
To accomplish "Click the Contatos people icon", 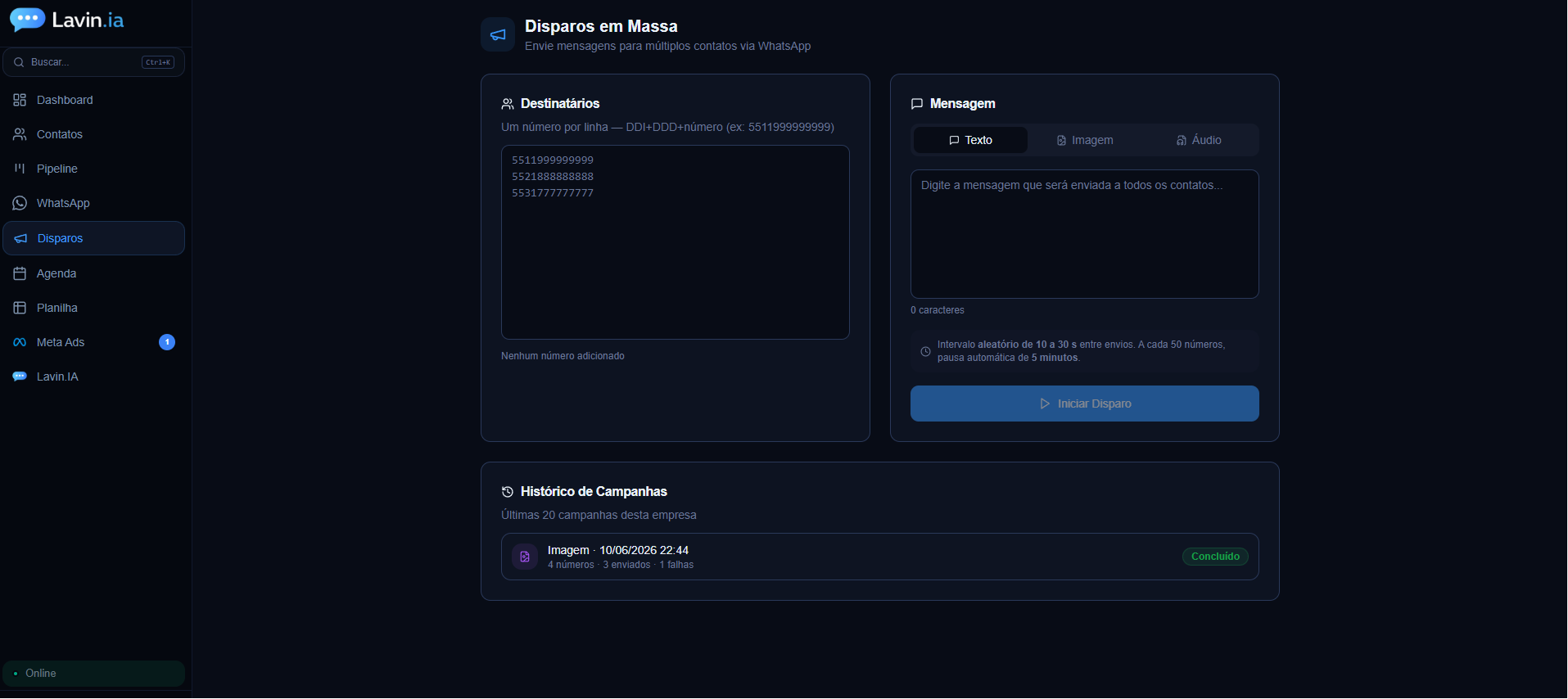I will click(x=20, y=134).
